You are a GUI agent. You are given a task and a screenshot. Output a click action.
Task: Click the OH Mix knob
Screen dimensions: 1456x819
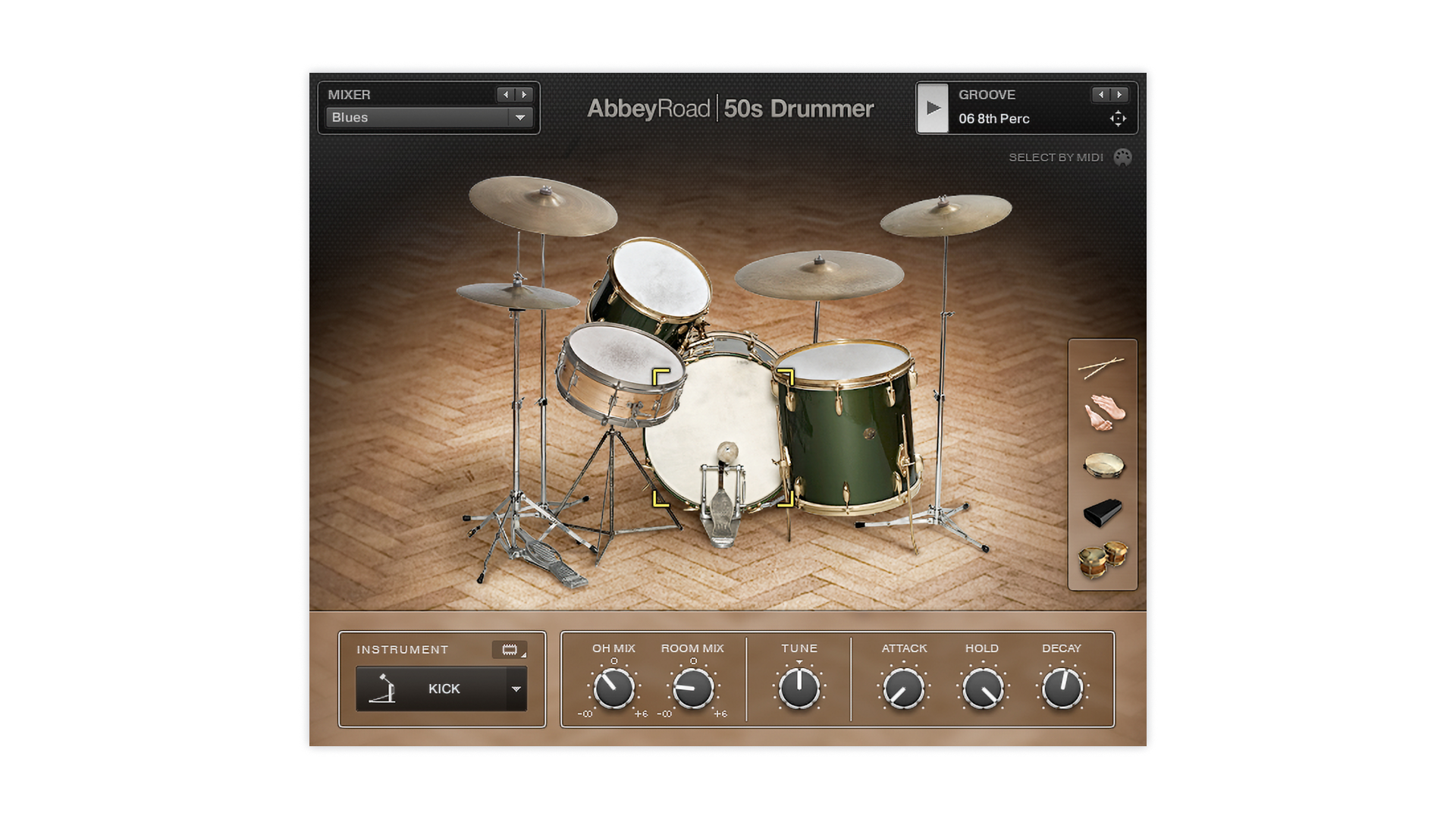613,689
